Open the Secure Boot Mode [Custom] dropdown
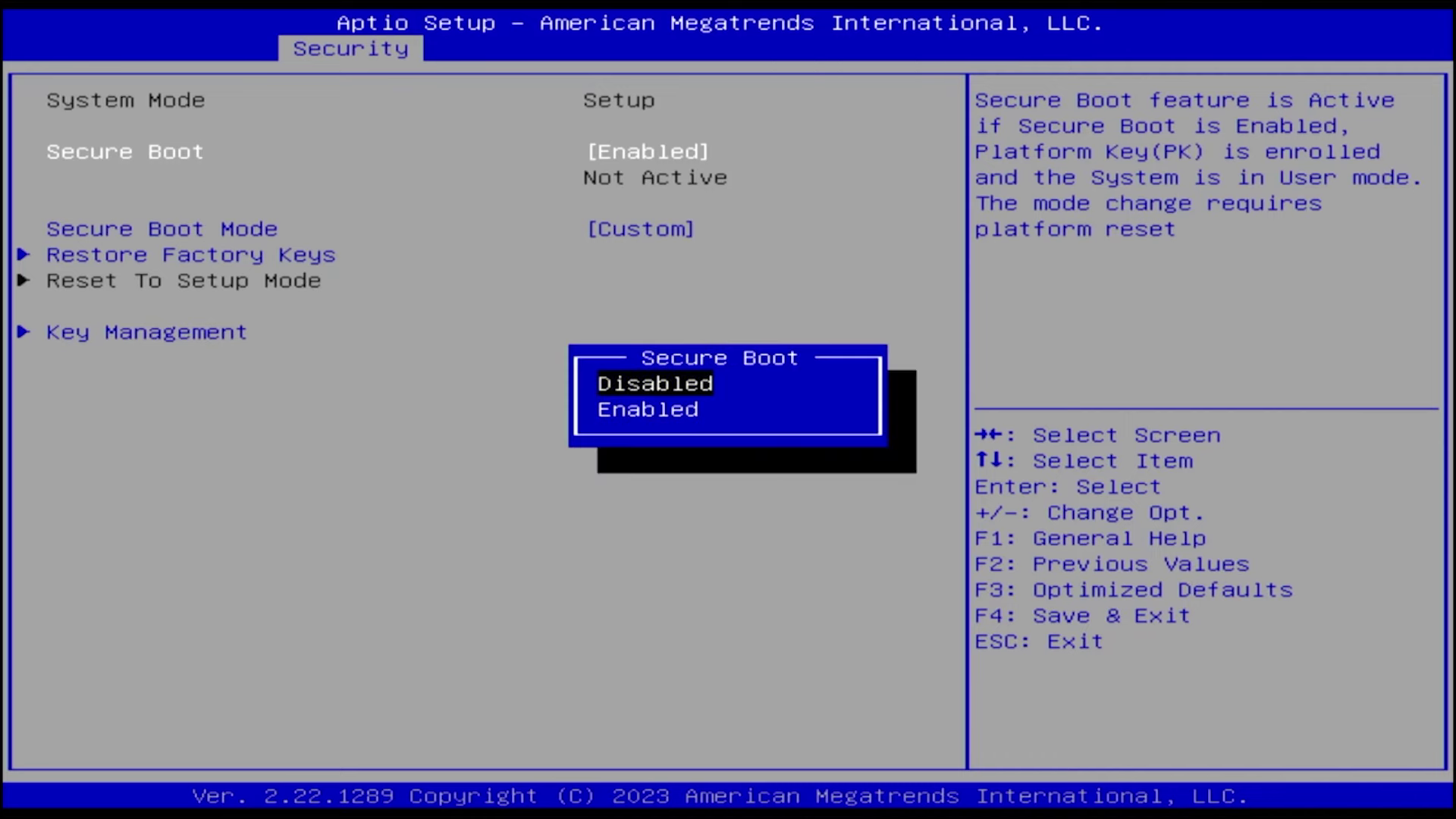 pyautogui.click(x=641, y=228)
